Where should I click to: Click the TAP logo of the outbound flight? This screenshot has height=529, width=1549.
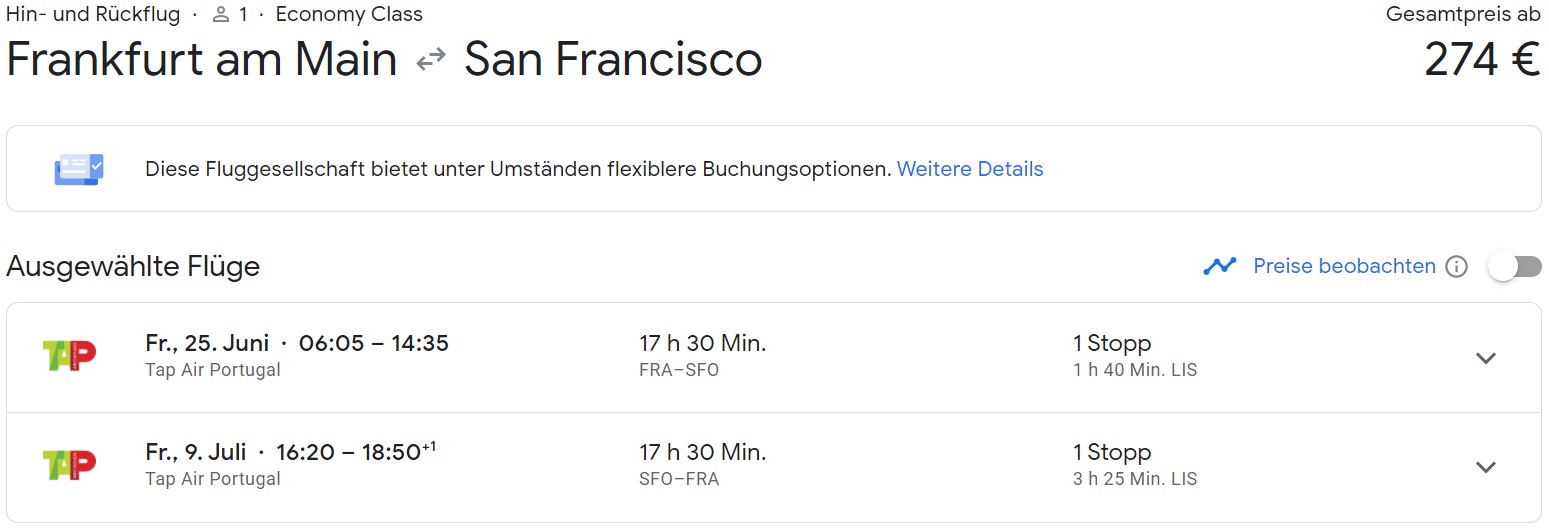tap(69, 356)
